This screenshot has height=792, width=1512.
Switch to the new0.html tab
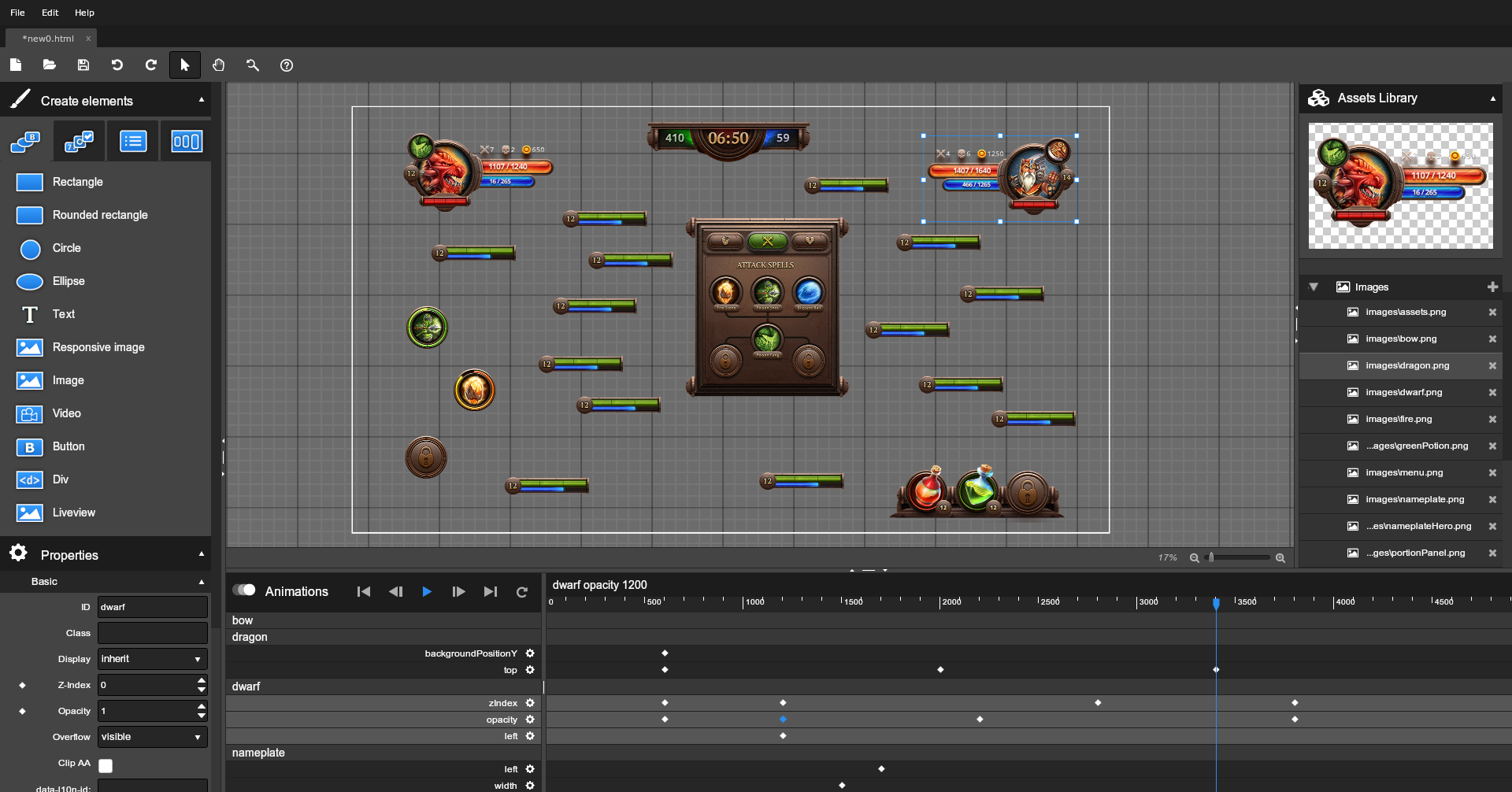tap(48, 39)
